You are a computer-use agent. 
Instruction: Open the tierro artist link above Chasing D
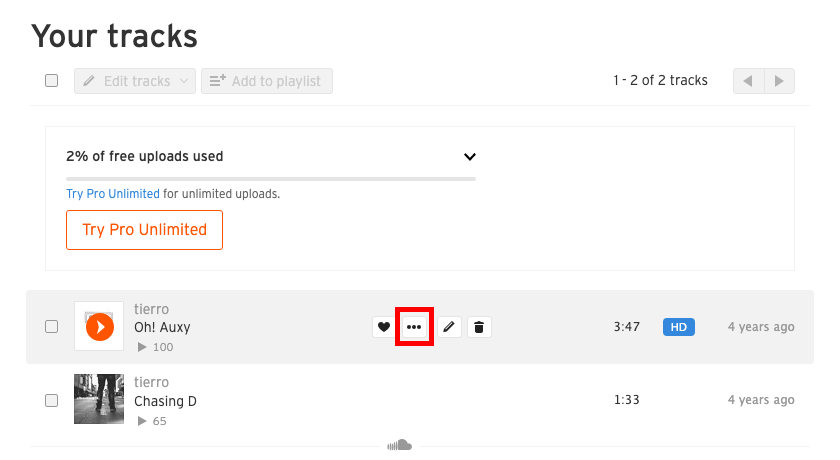pos(151,383)
